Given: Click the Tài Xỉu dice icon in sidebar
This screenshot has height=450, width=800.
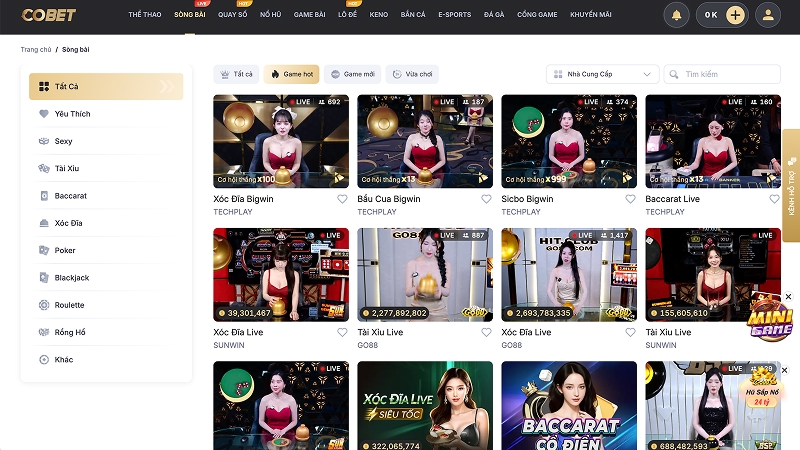Looking at the screenshot, I should [44, 168].
